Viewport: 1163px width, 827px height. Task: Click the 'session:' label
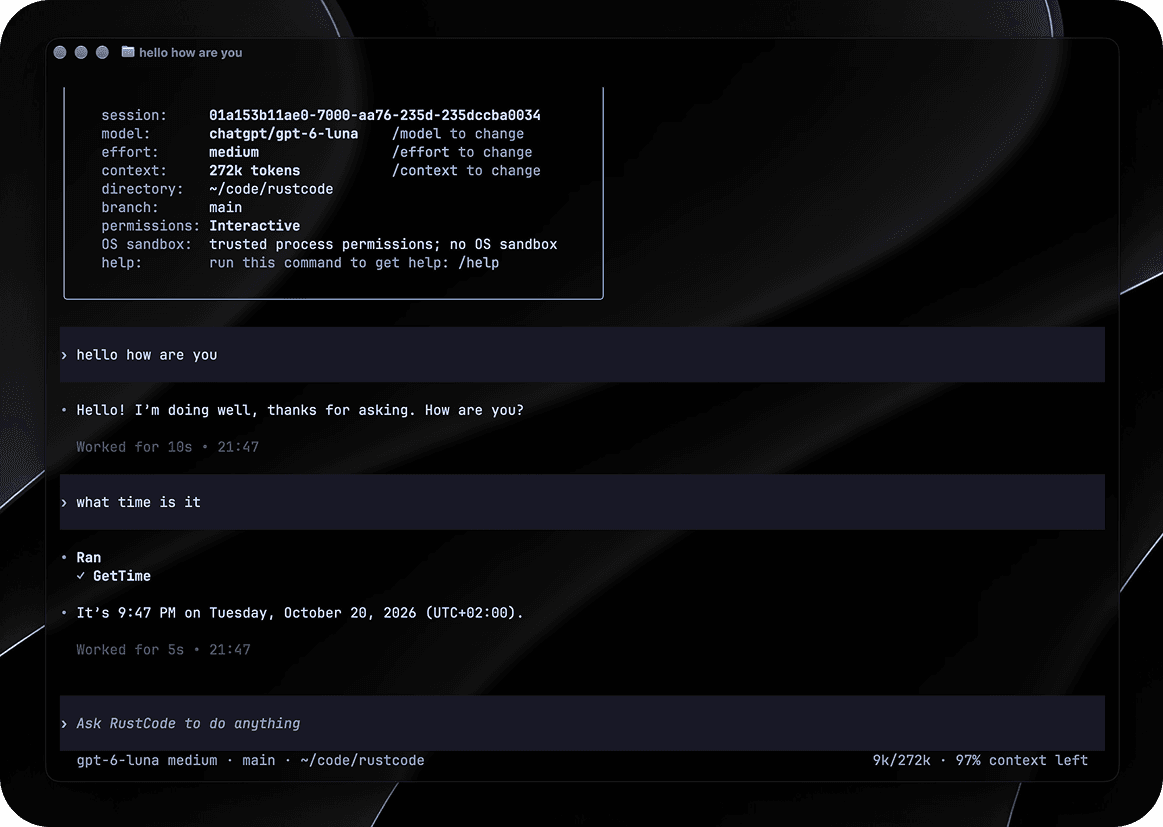coord(134,115)
